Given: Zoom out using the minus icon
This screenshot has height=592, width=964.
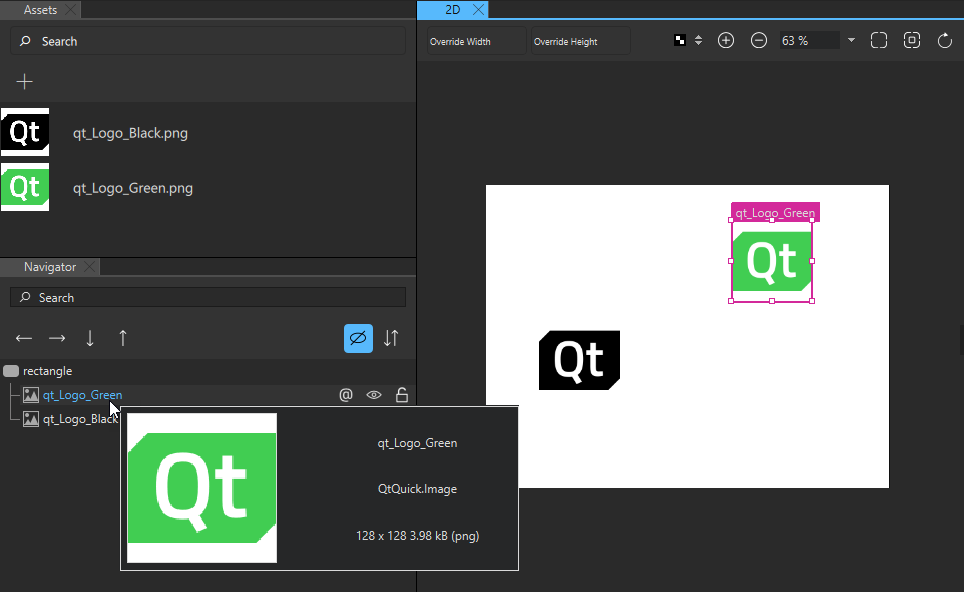Looking at the screenshot, I should coord(758,40).
